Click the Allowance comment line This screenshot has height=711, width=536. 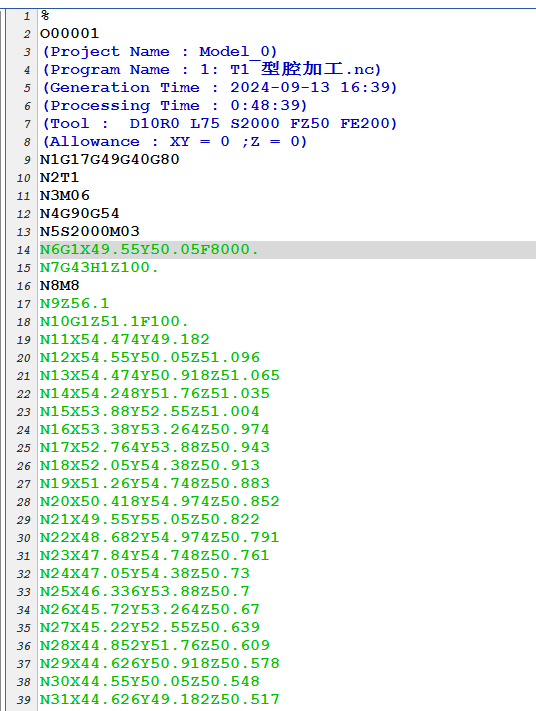click(174, 141)
